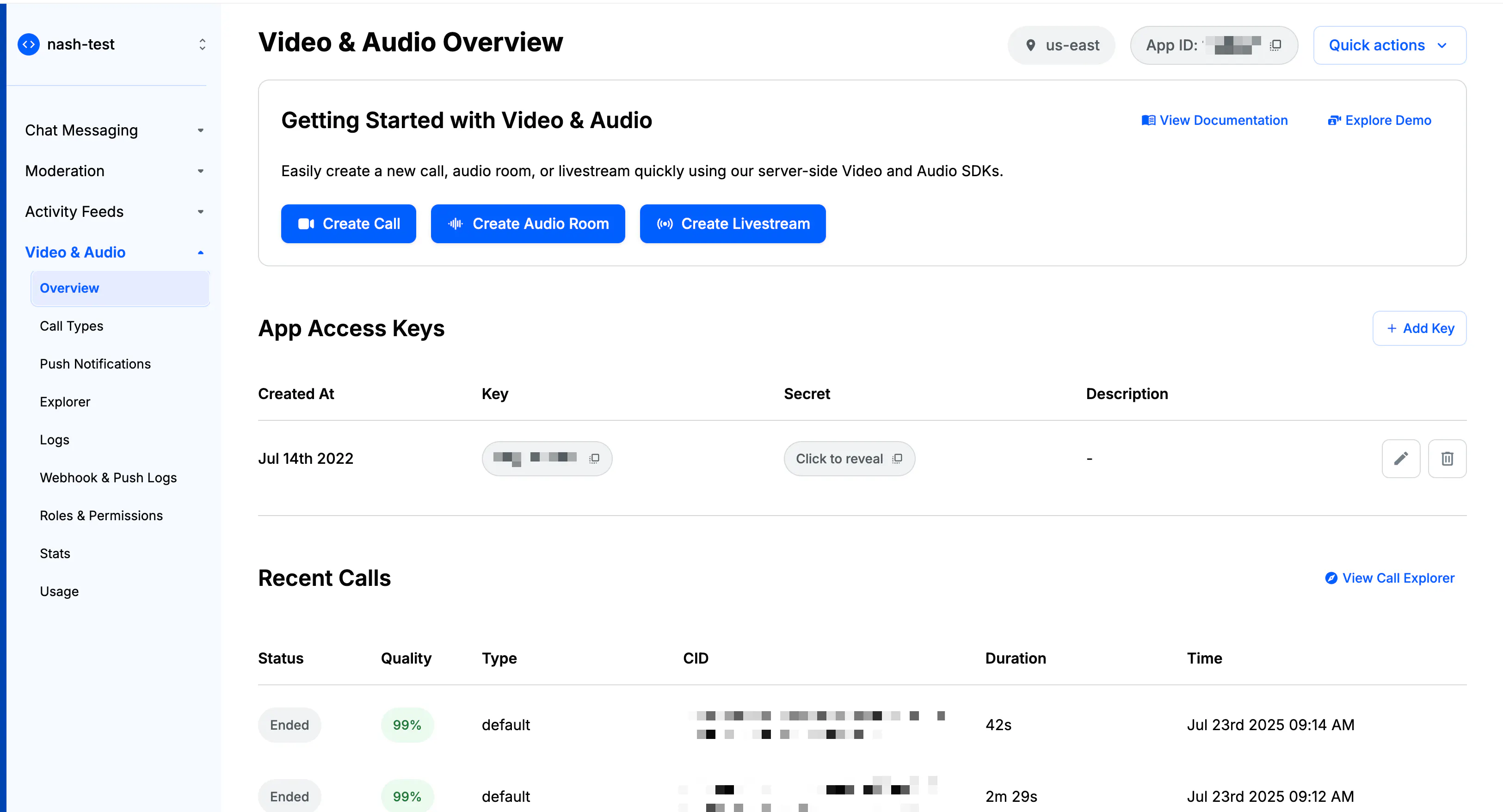The height and width of the screenshot is (812, 1503).
Task: Copy the secret with copy icon
Action: click(897, 459)
